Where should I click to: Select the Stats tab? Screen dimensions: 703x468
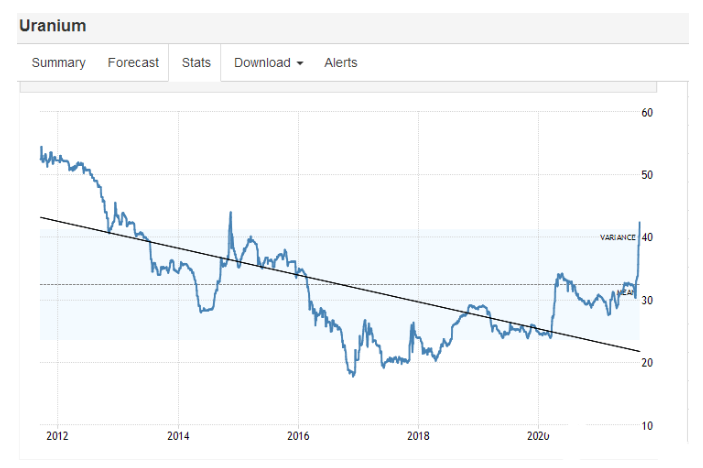(196, 62)
